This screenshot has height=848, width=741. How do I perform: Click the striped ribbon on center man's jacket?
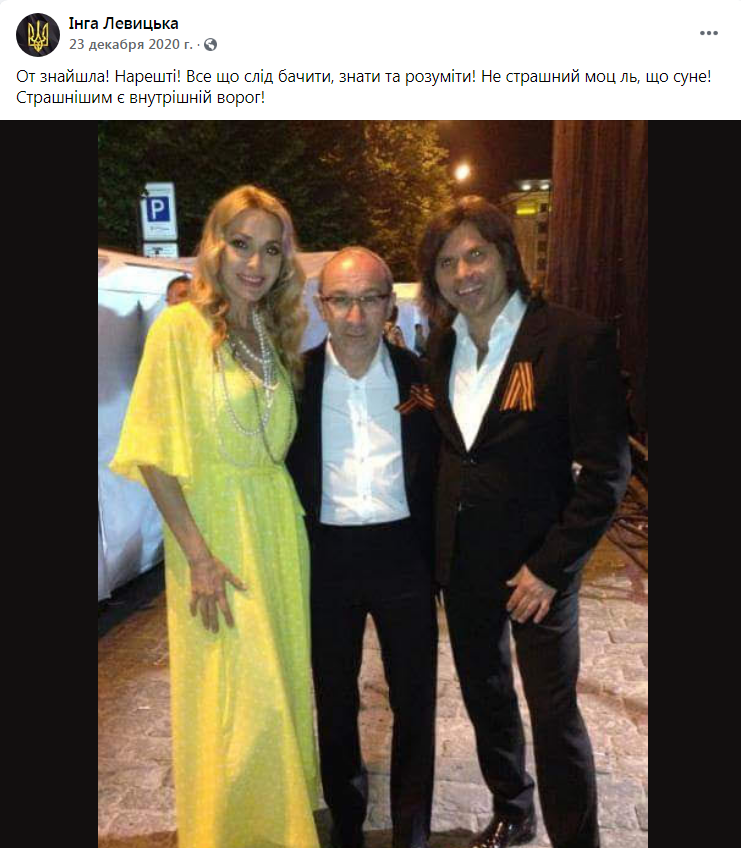click(x=415, y=399)
